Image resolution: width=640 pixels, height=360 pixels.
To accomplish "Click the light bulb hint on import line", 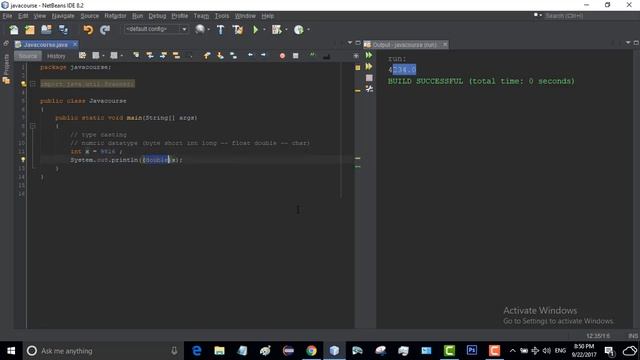I will (24, 84).
